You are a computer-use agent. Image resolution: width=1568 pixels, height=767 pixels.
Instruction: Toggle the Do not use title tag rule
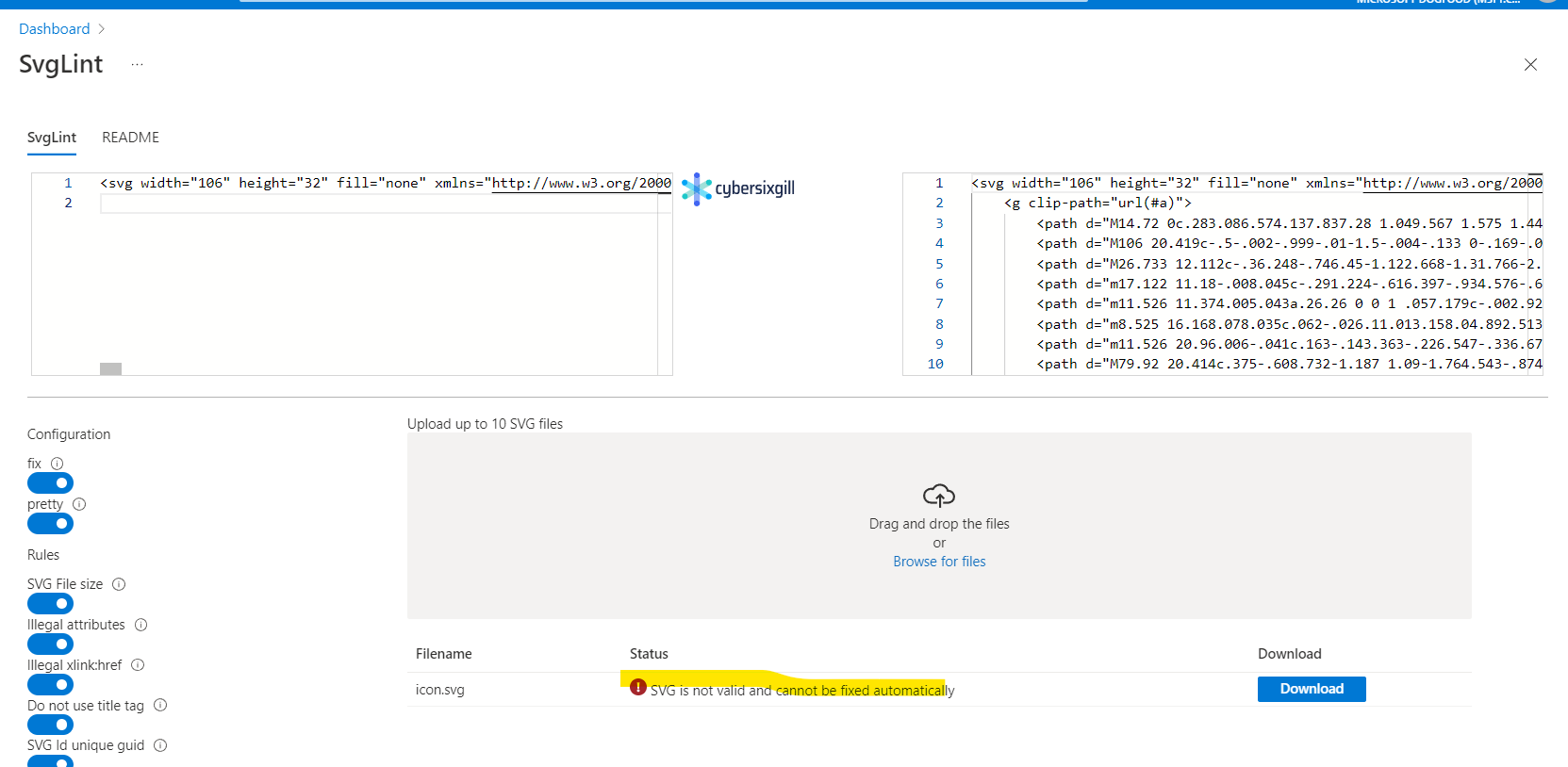tap(51, 725)
